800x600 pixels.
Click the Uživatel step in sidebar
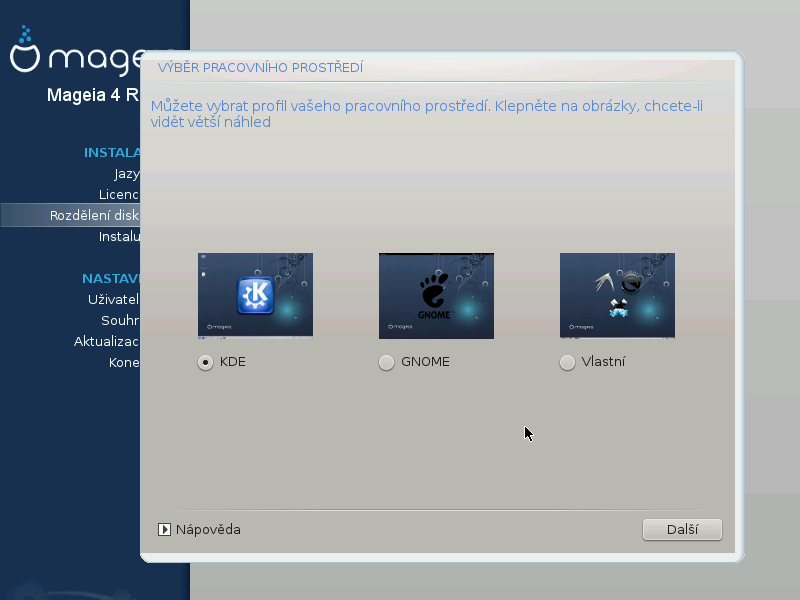[113, 299]
